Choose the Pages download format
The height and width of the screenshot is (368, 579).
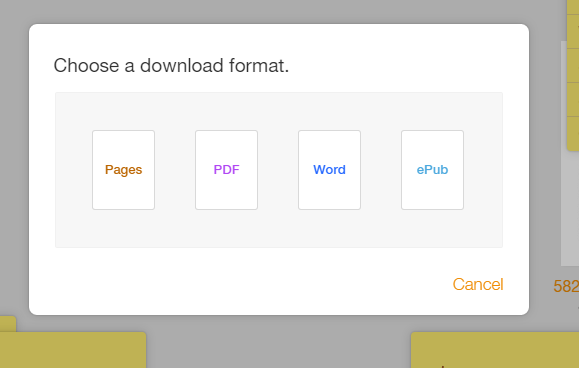[x=123, y=170]
